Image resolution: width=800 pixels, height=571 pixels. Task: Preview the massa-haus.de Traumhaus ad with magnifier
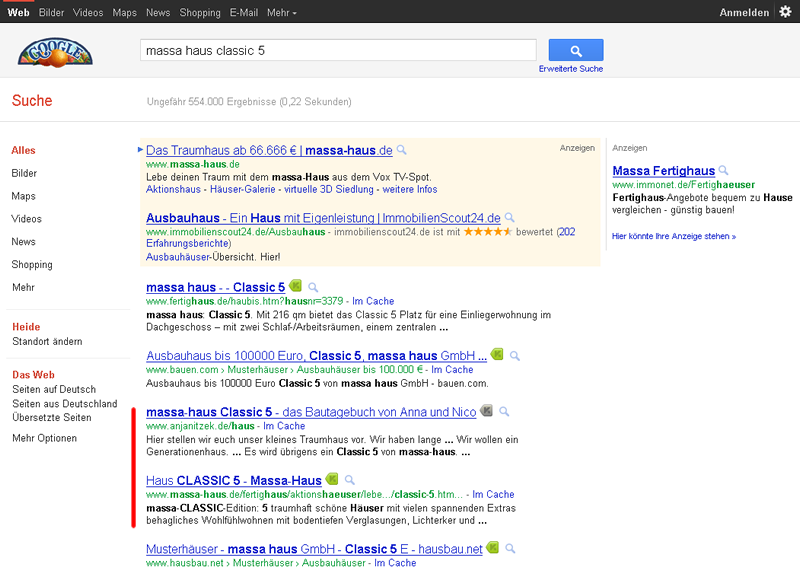(402, 150)
